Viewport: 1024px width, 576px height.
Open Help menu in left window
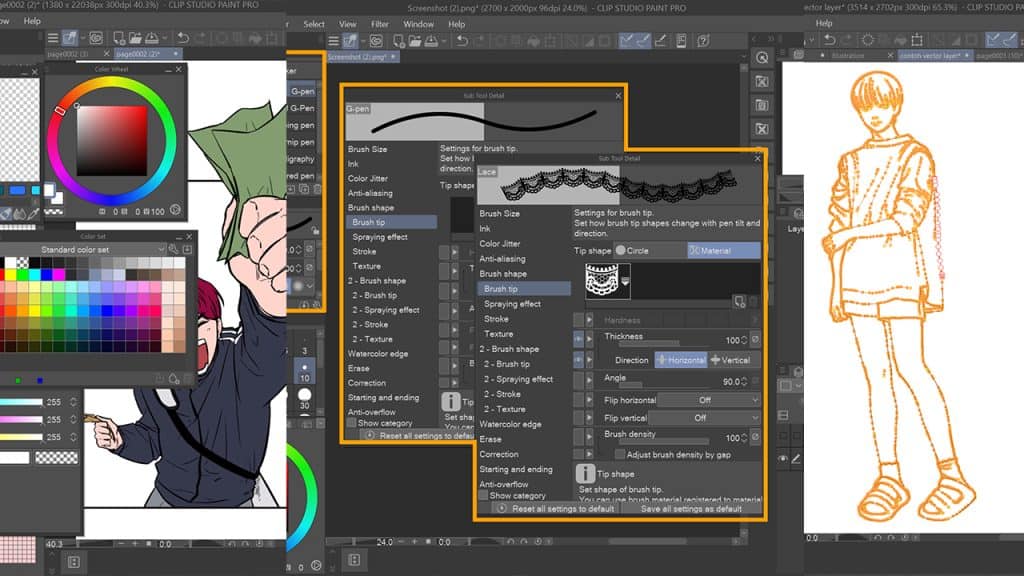click(32, 21)
